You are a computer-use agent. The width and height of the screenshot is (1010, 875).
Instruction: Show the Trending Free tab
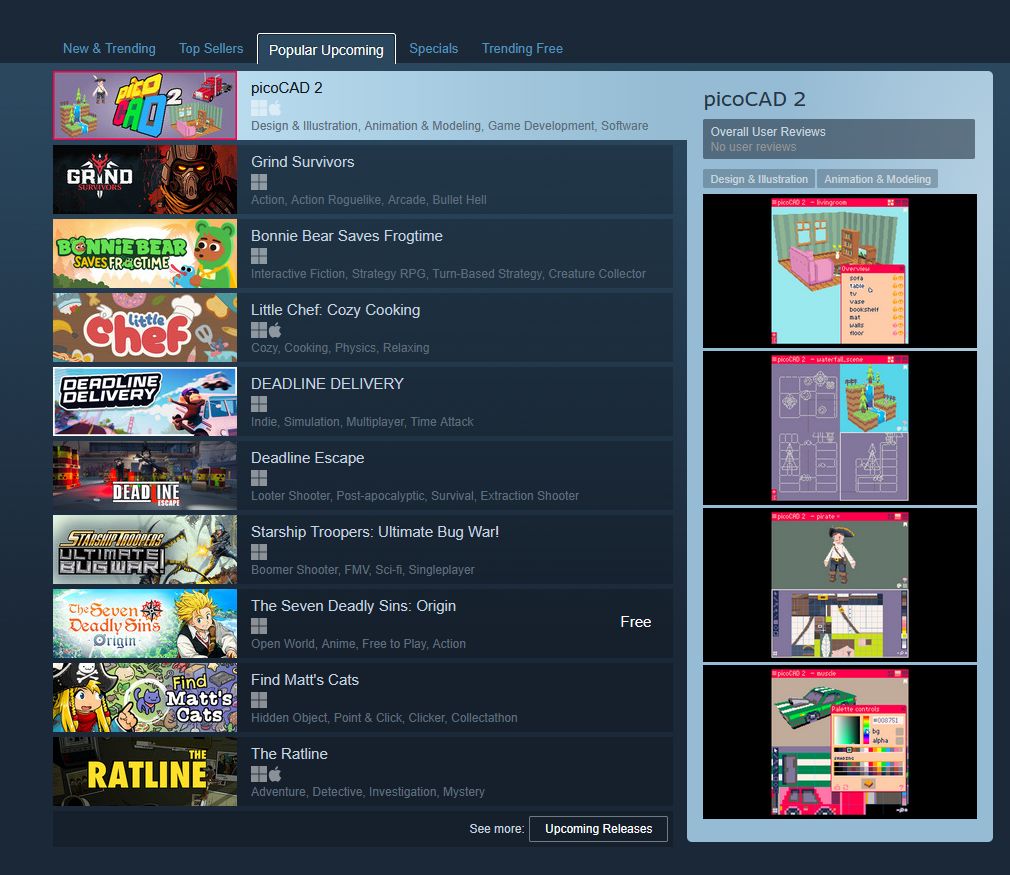(x=522, y=48)
